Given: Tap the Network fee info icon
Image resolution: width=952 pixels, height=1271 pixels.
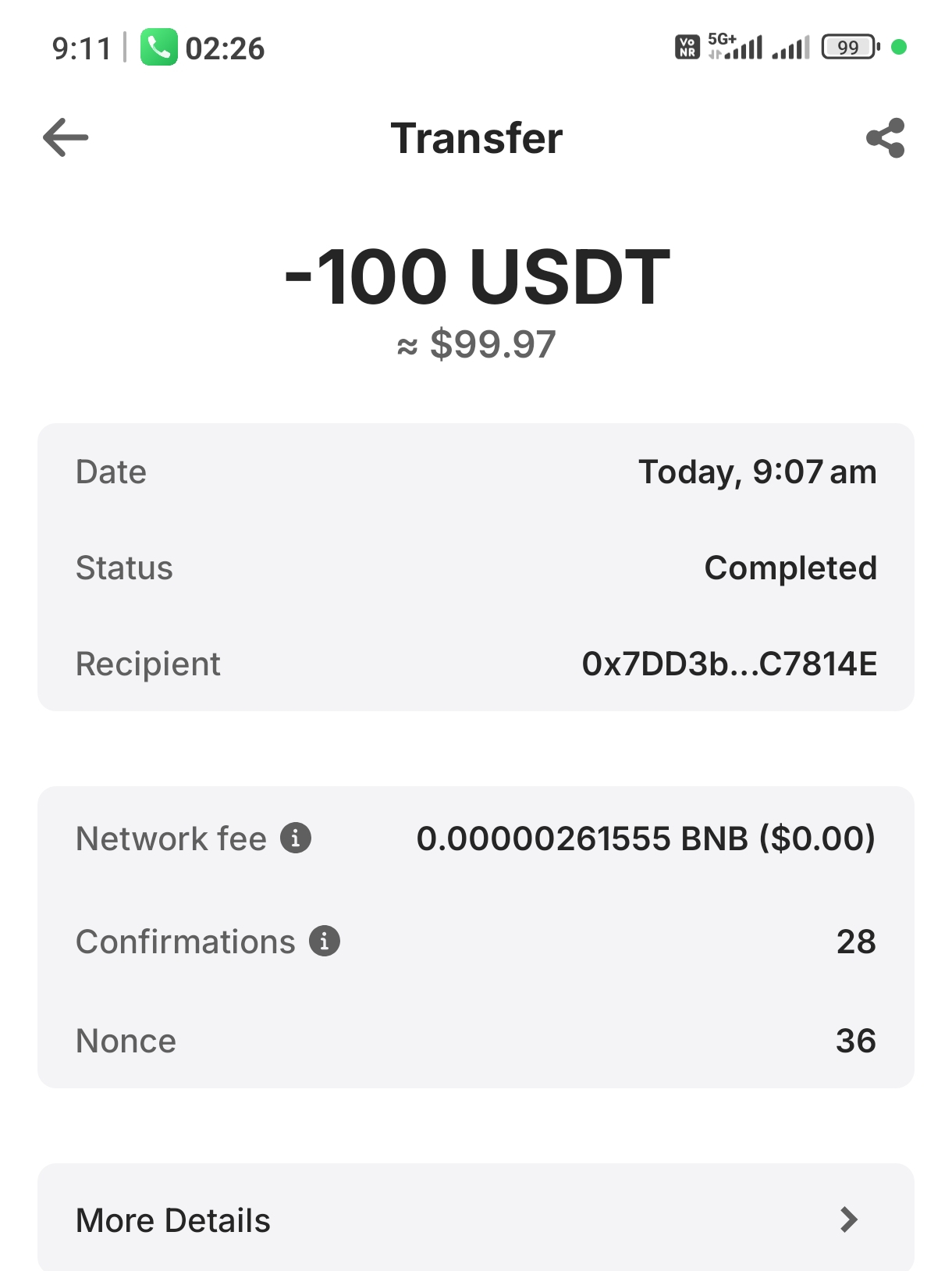Looking at the screenshot, I should (x=296, y=838).
